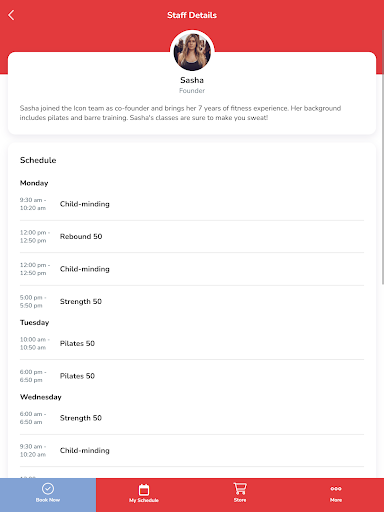This screenshot has height=512, width=384.
Task: Open Wednesday 6:00 am Strength 50
Action: (192, 418)
